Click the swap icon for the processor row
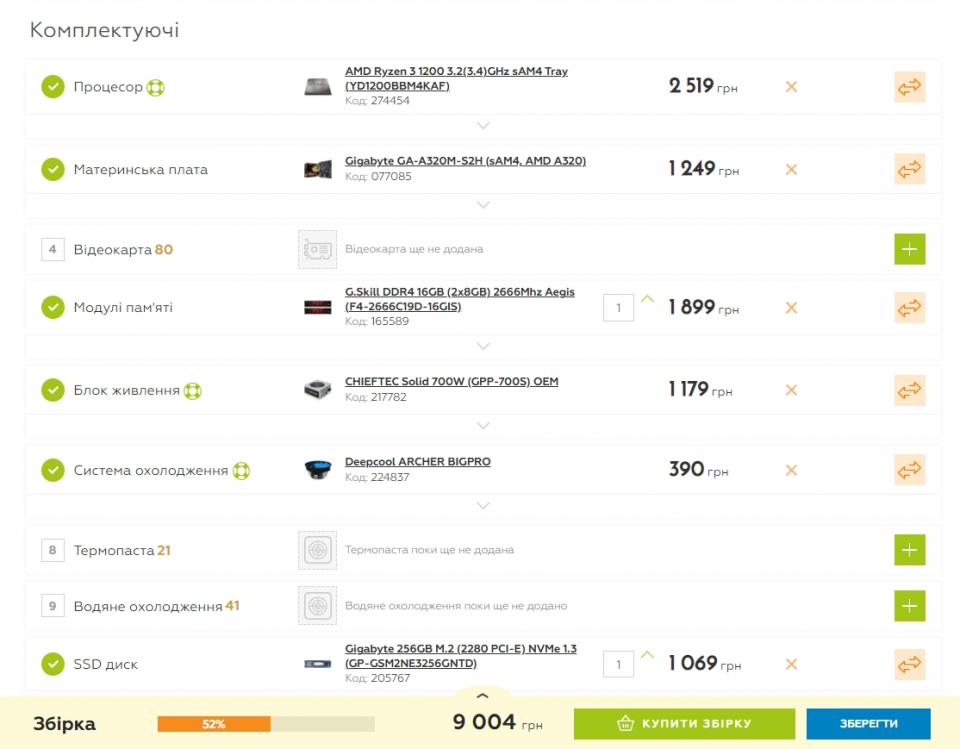 pos(909,87)
